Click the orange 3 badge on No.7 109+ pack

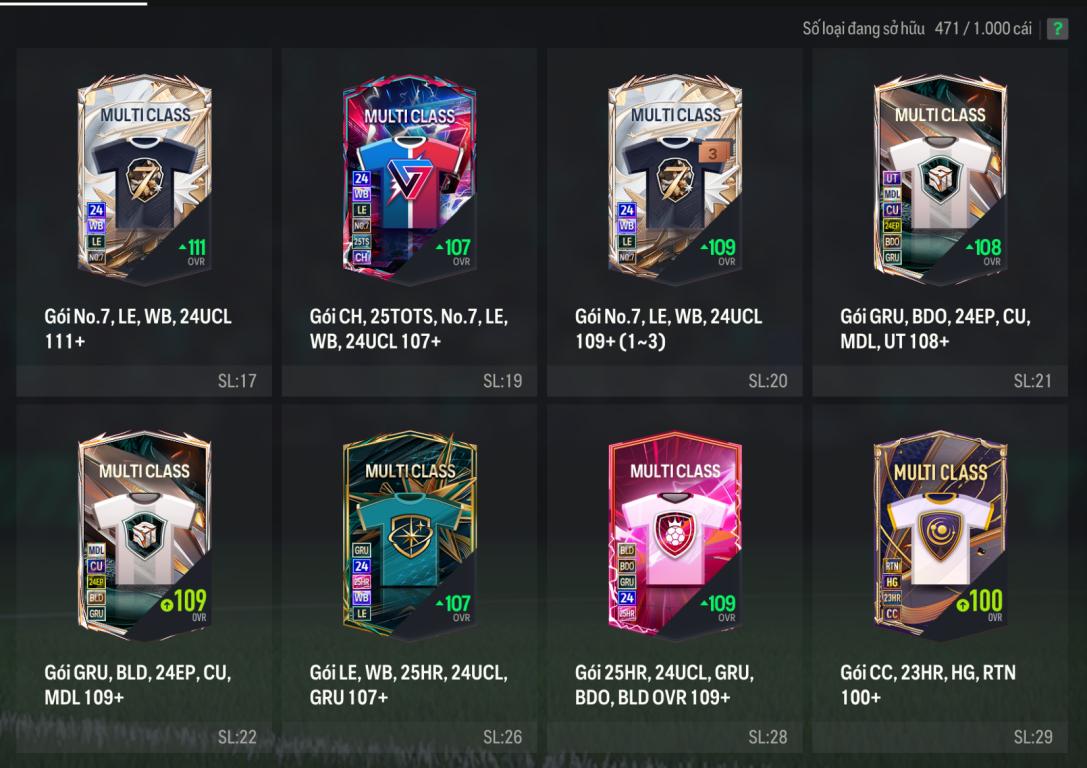(713, 153)
